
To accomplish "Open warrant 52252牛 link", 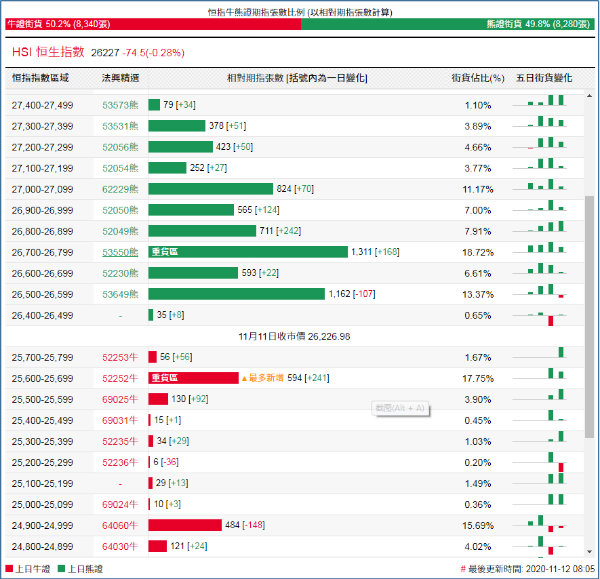I will (120, 379).
